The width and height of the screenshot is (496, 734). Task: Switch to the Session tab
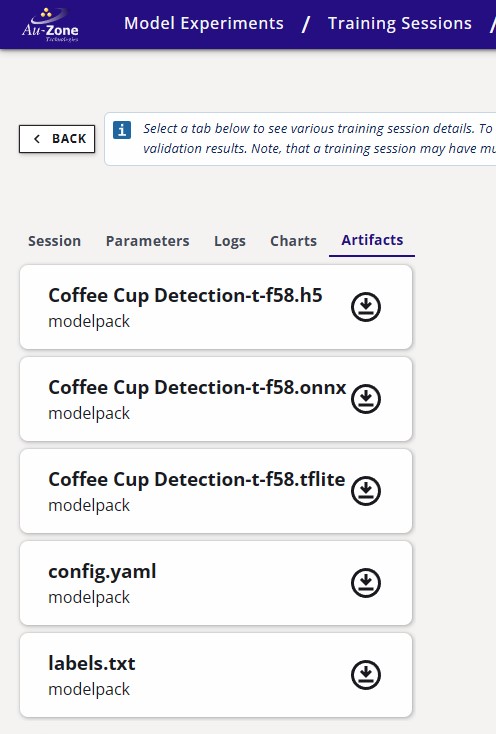click(54, 241)
